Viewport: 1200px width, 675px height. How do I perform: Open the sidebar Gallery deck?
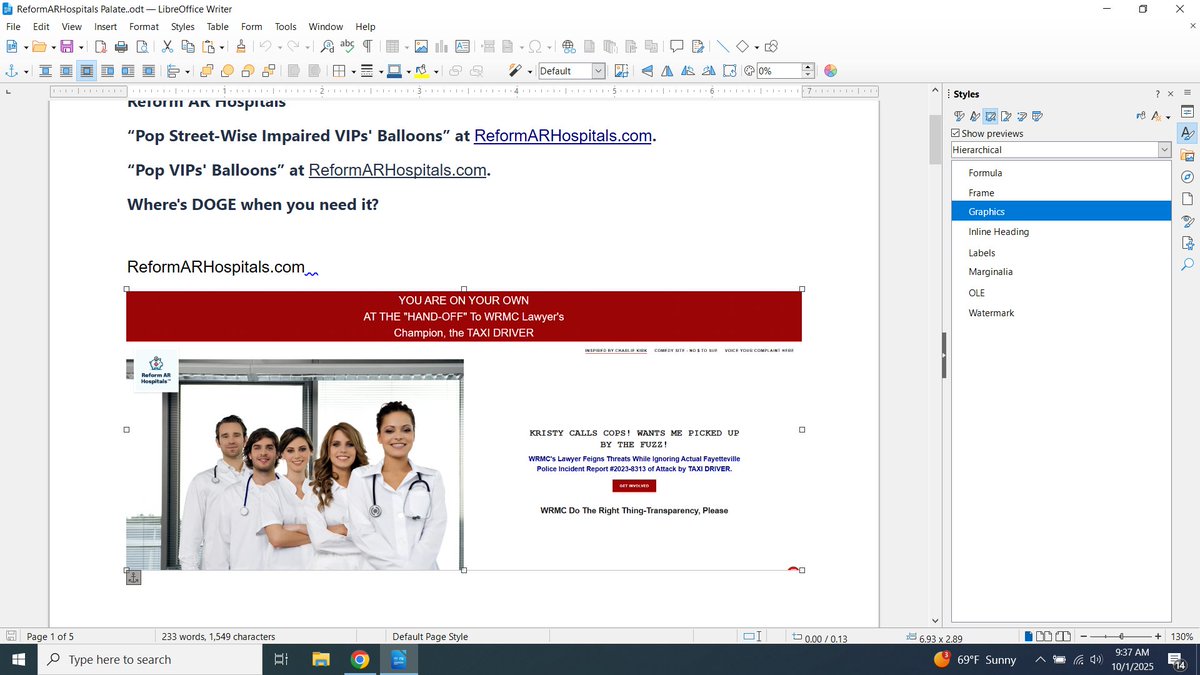point(1187,155)
